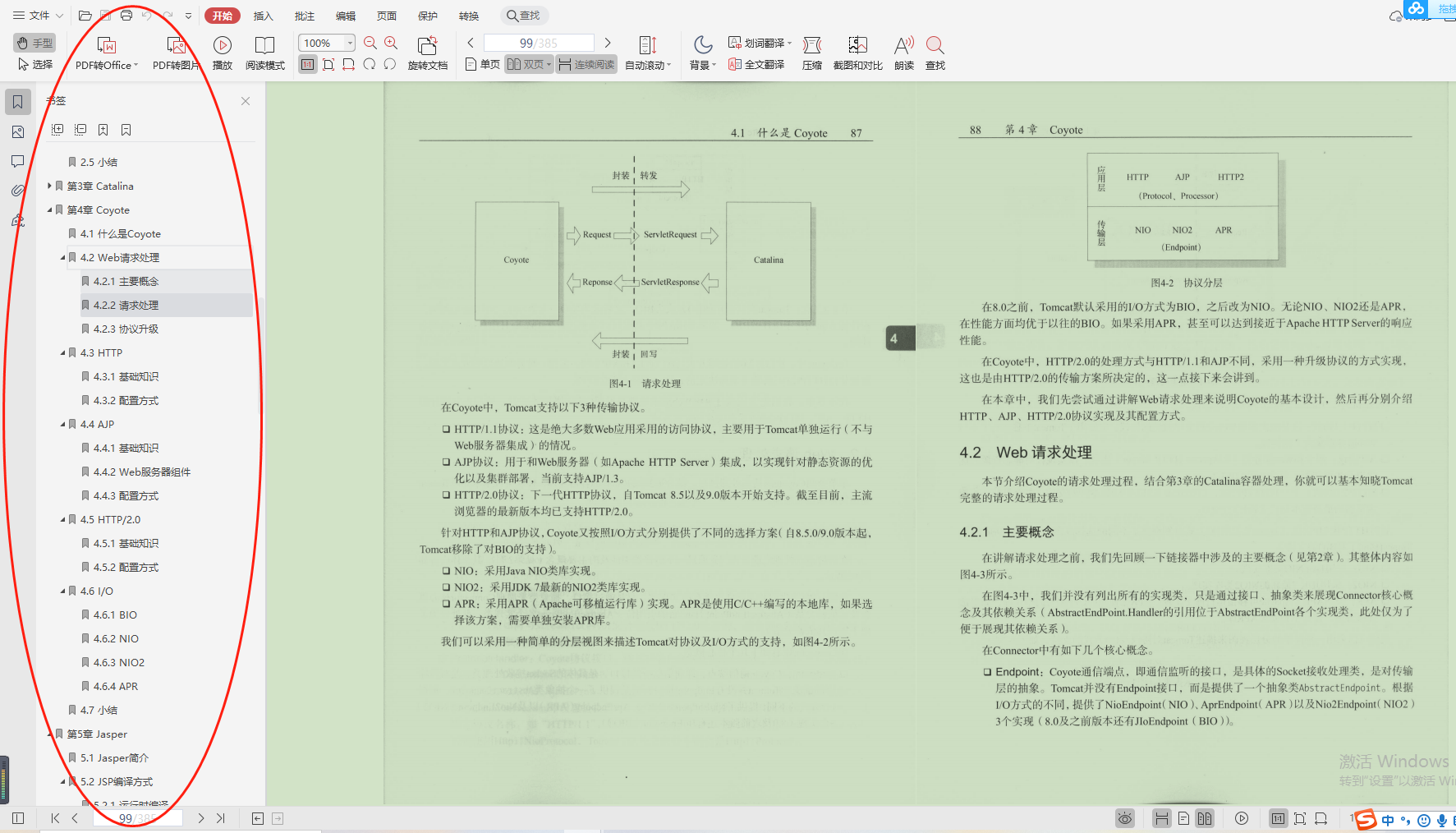Open screenshot and compare tool

tap(857, 53)
